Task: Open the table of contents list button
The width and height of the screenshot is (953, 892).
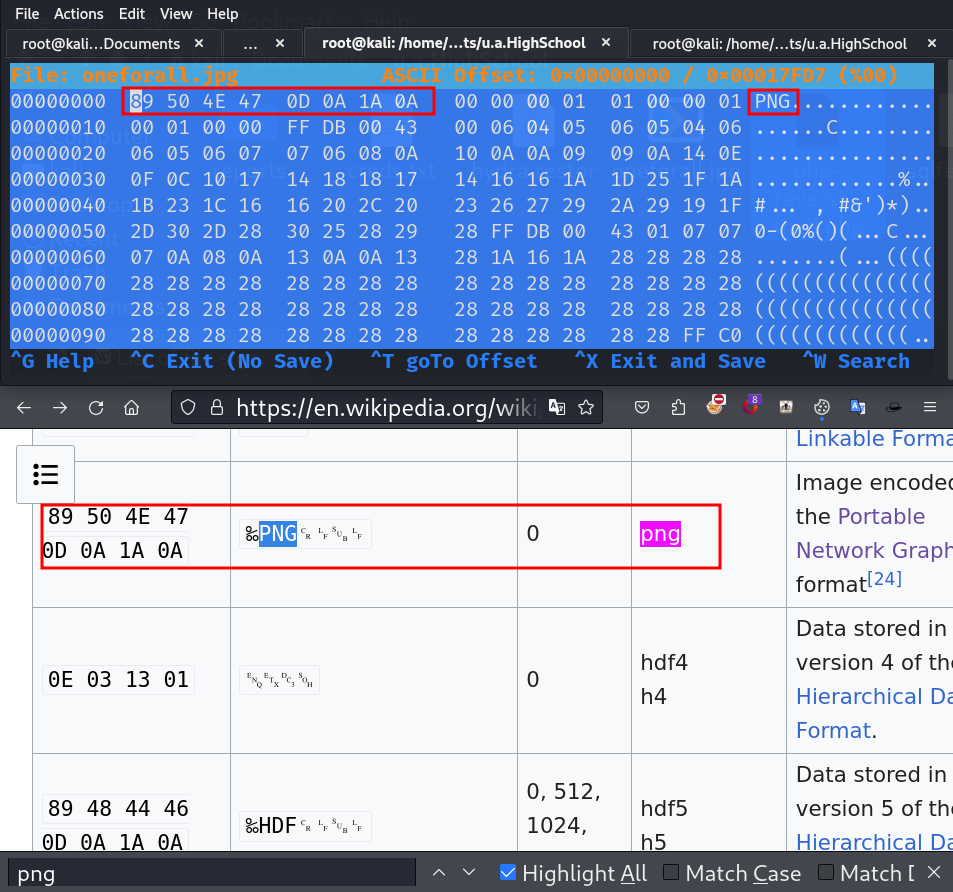Action: [46, 474]
